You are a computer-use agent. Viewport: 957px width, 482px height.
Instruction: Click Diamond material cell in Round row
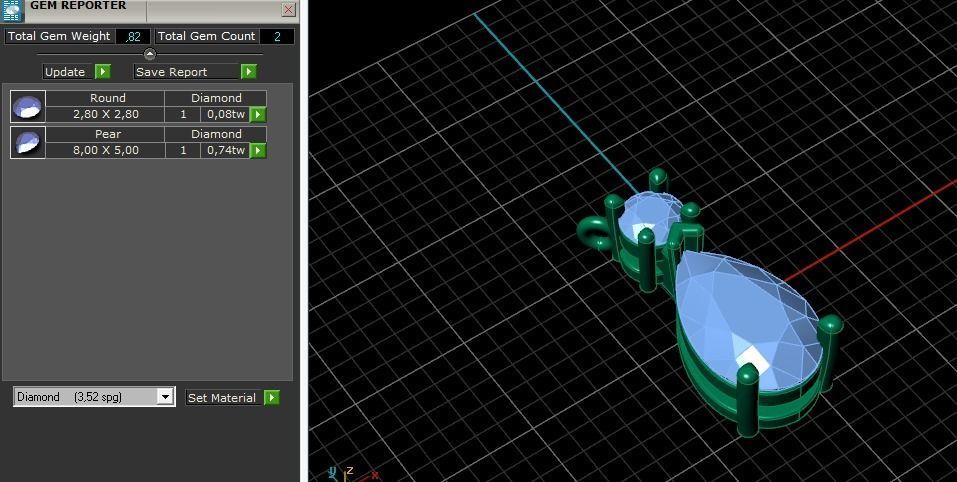(x=216, y=98)
